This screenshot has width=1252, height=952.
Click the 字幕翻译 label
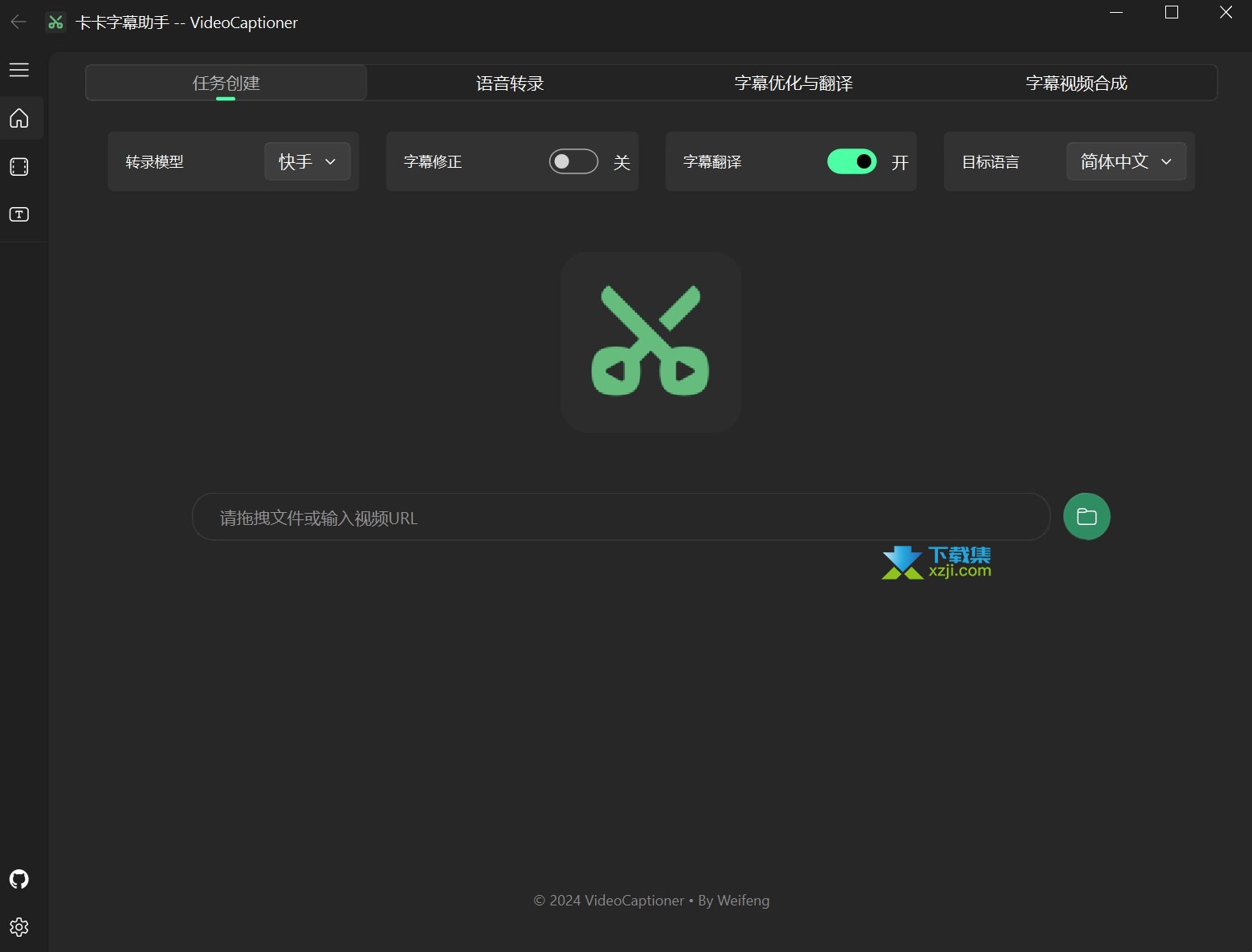712,162
